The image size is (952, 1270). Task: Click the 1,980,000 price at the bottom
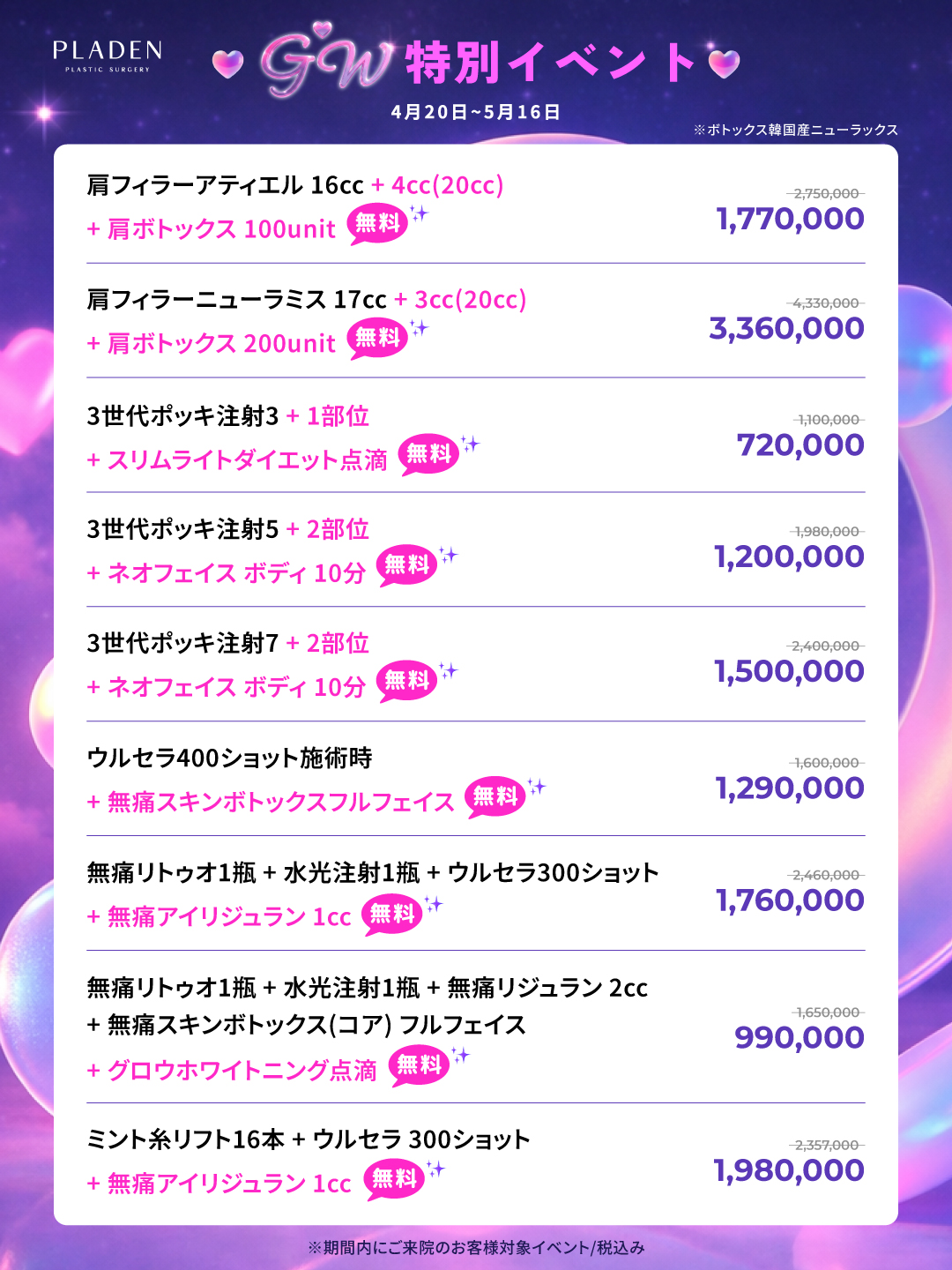coord(788,1170)
